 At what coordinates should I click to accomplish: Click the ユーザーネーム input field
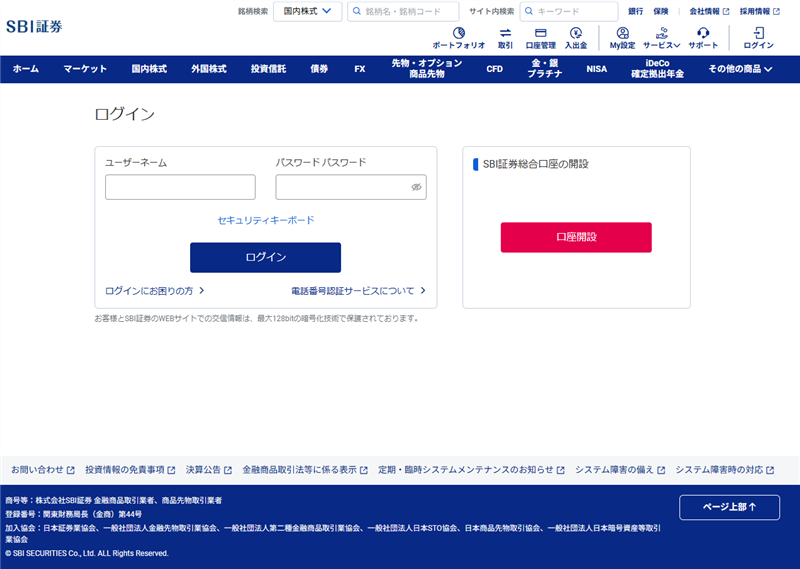coord(180,187)
